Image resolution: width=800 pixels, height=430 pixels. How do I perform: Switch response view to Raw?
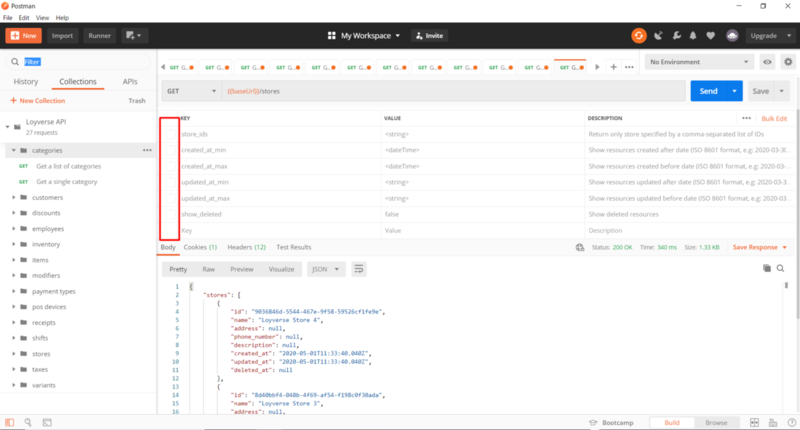(x=208, y=269)
